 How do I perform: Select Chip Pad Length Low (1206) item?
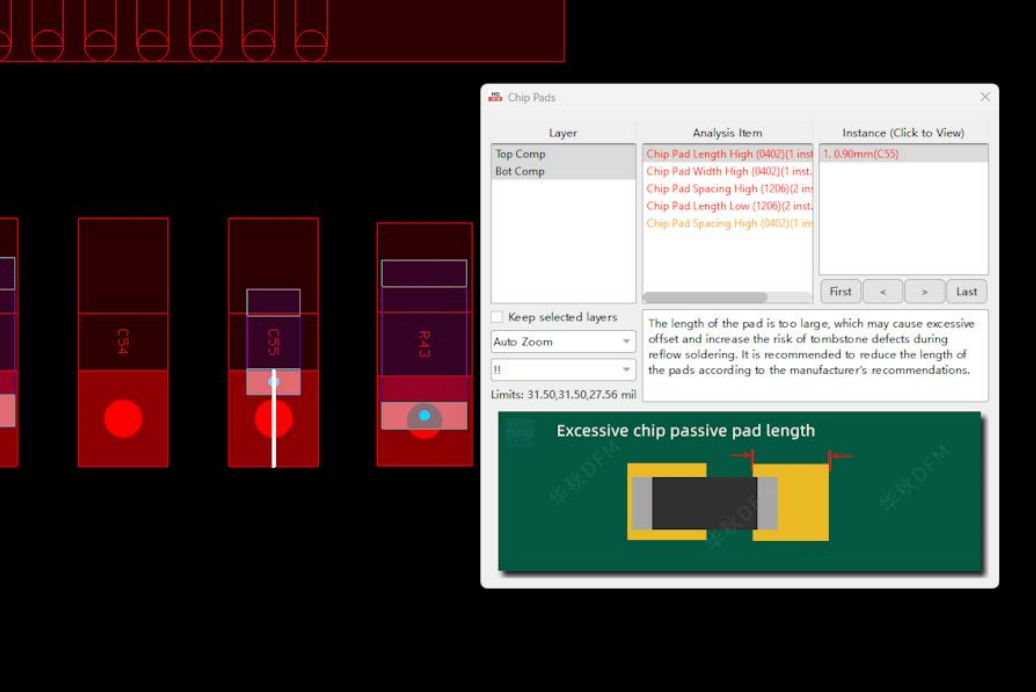point(727,206)
